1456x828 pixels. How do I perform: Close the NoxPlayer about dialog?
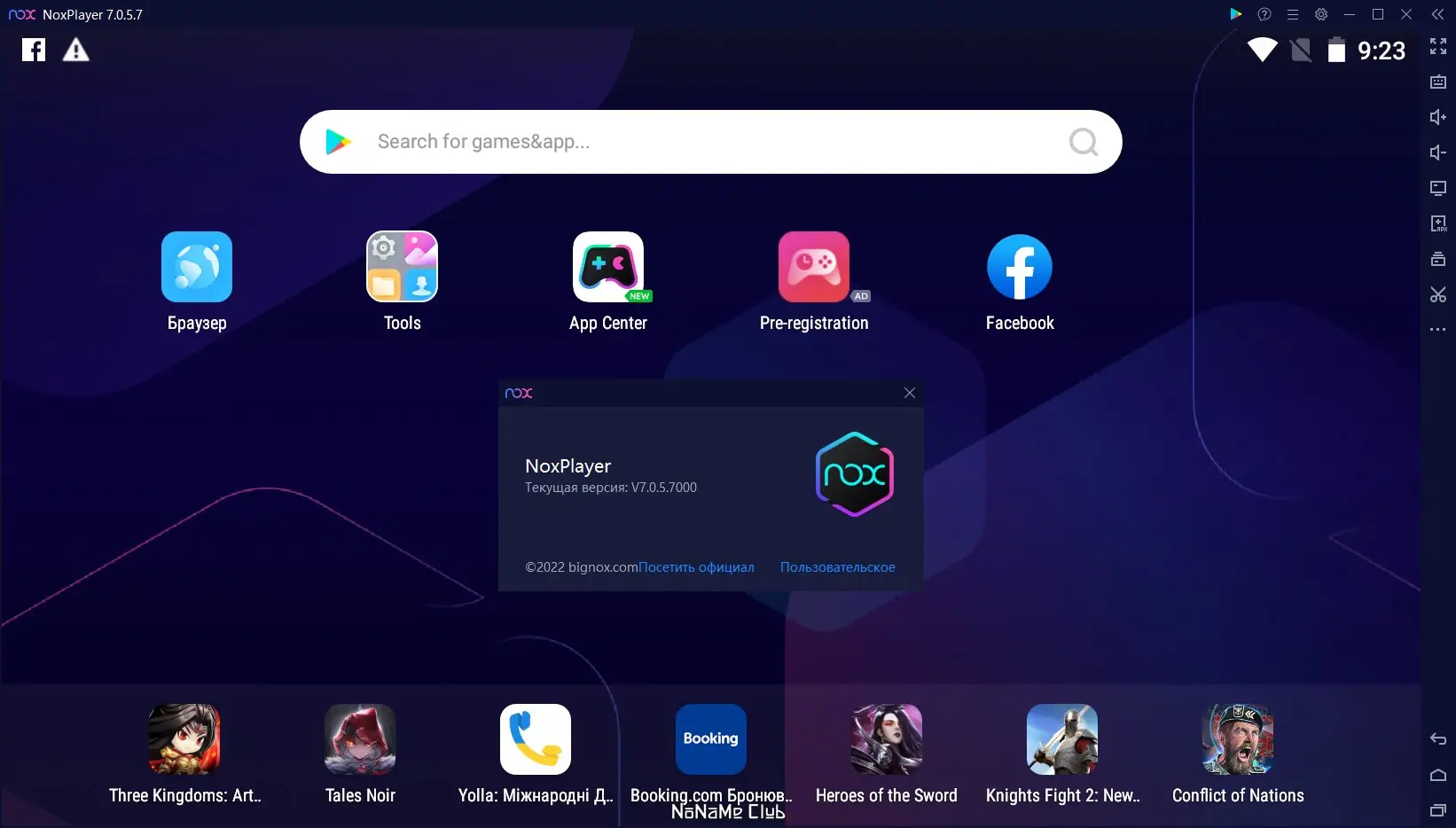pyautogui.click(x=909, y=393)
